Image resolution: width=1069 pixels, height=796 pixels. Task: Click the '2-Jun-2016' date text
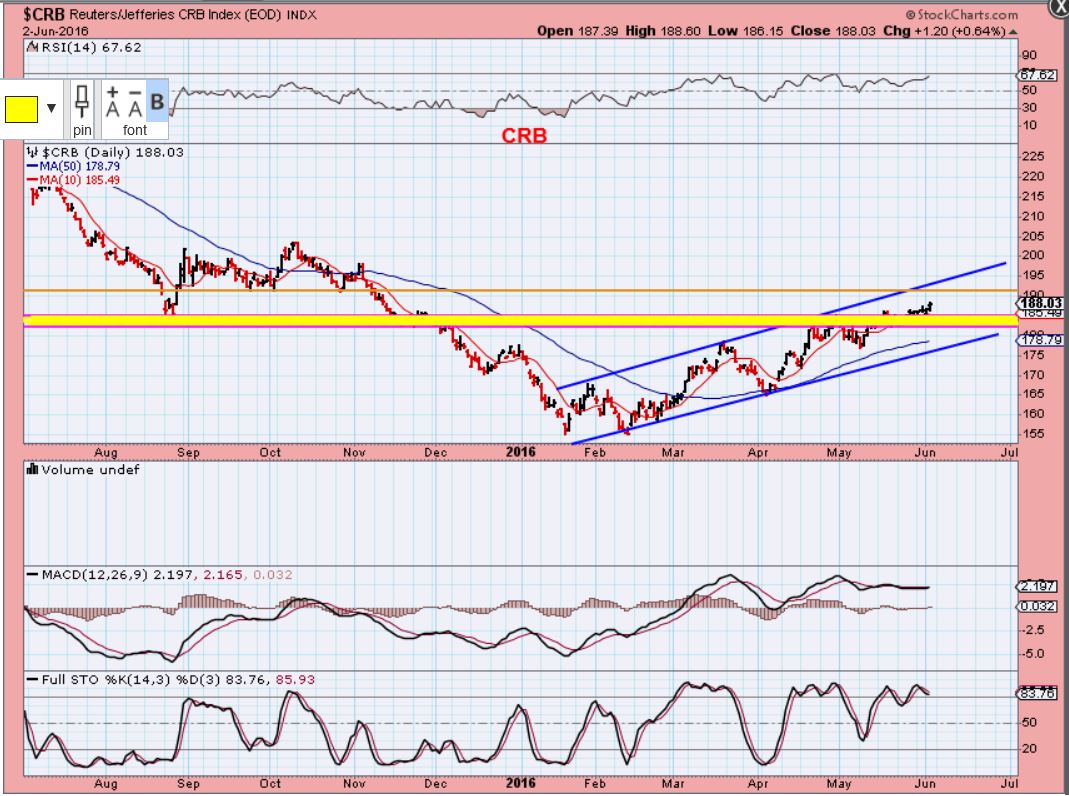pos(56,31)
